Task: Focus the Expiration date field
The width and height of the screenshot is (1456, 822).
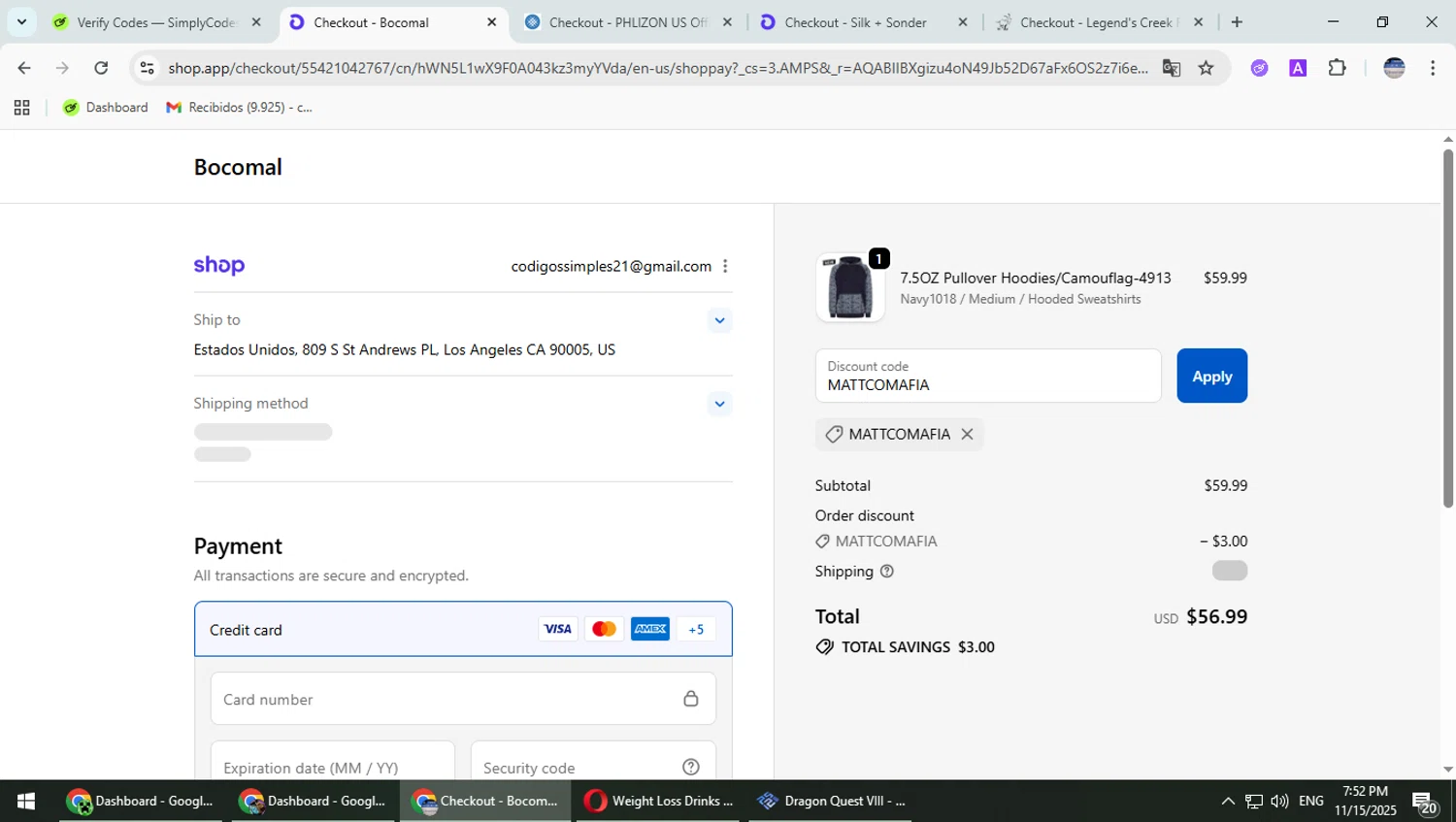Action: tap(333, 761)
